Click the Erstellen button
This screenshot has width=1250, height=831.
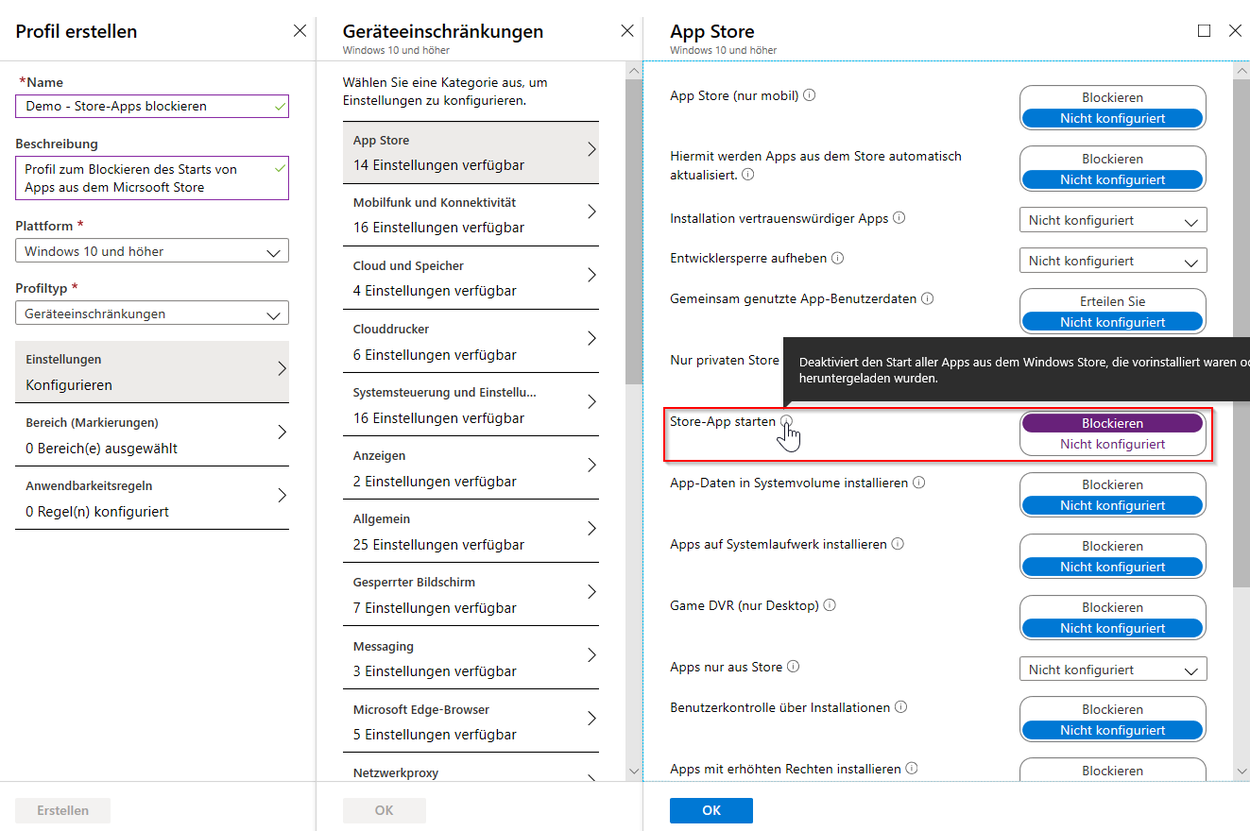tap(63, 810)
